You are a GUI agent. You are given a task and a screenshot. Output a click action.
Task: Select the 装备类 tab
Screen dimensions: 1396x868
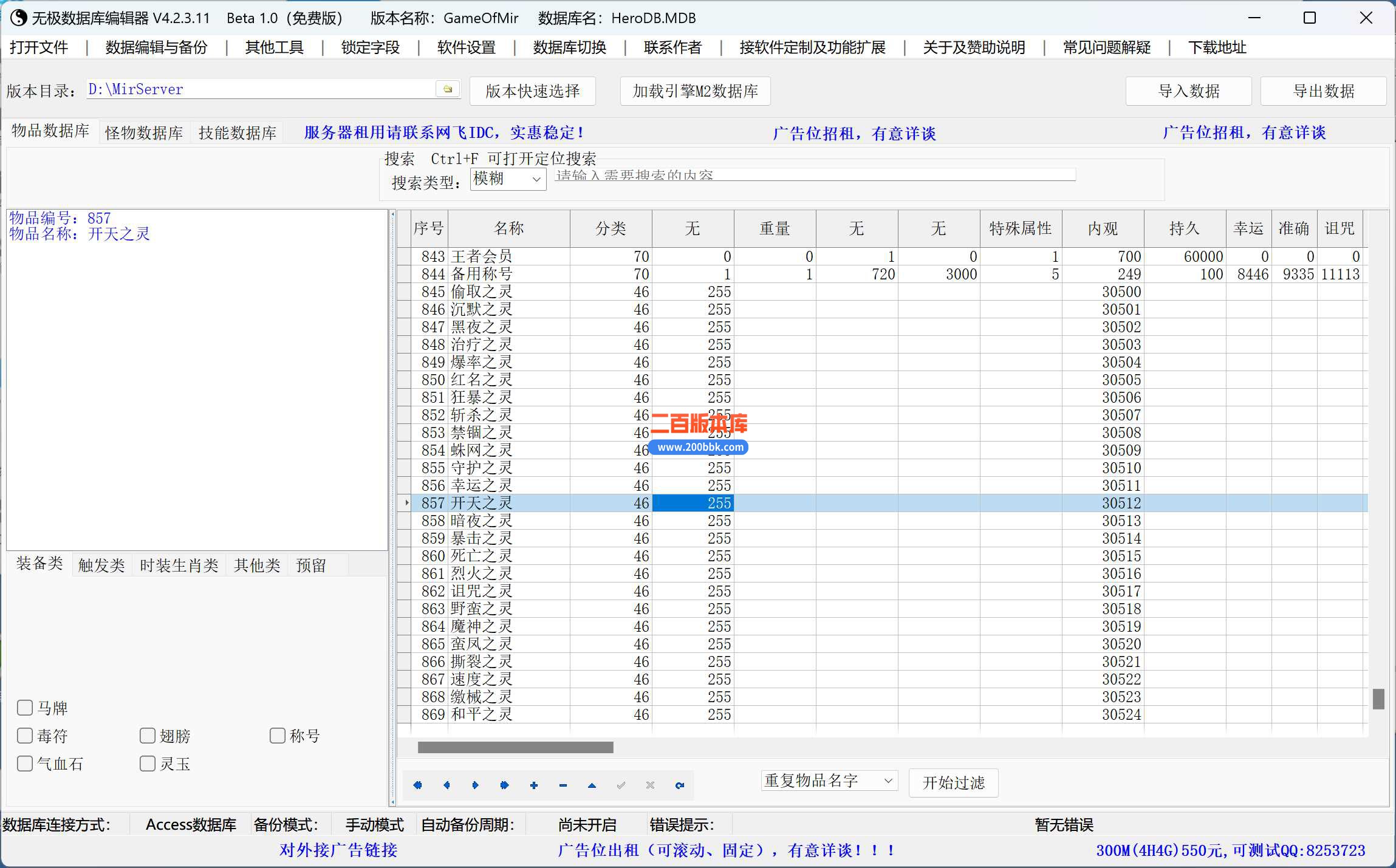point(39,564)
